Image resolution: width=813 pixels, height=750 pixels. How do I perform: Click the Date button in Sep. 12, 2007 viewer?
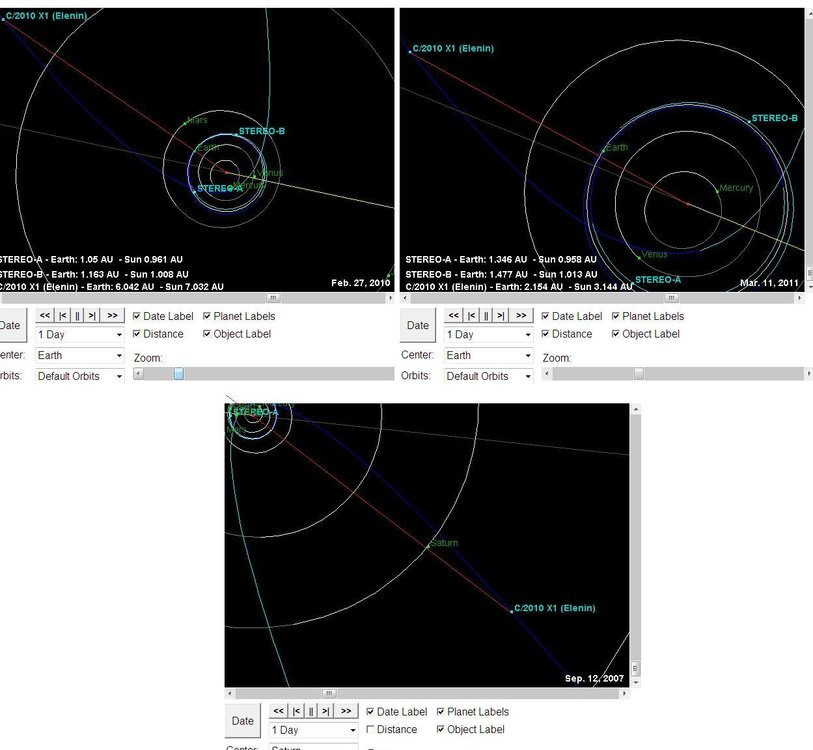(243, 721)
